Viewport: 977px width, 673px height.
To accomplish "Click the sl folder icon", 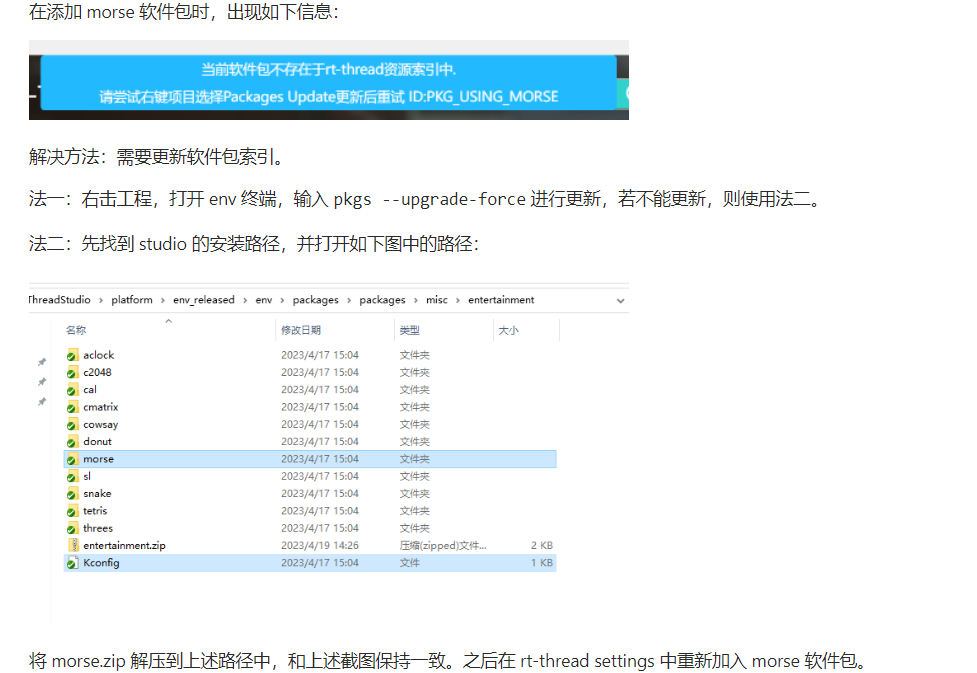I will click(73, 477).
